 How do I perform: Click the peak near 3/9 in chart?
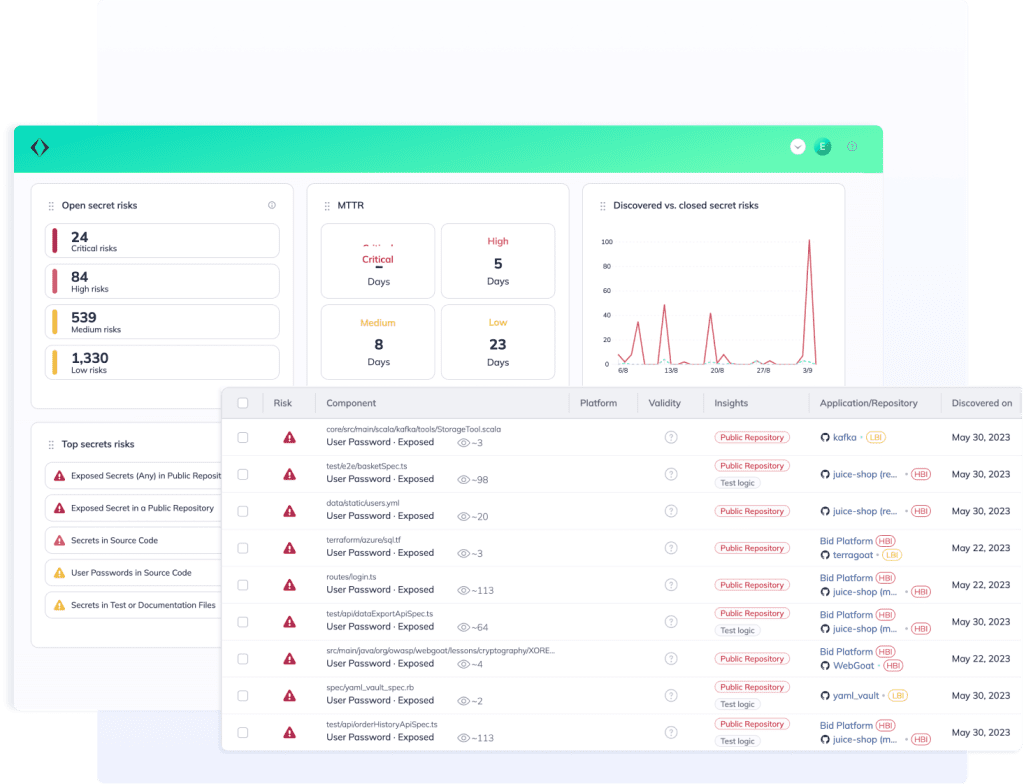(808, 241)
